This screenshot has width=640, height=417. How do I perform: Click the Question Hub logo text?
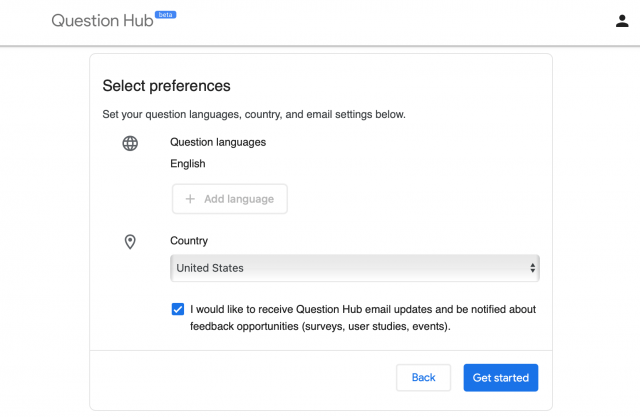pos(102,21)
